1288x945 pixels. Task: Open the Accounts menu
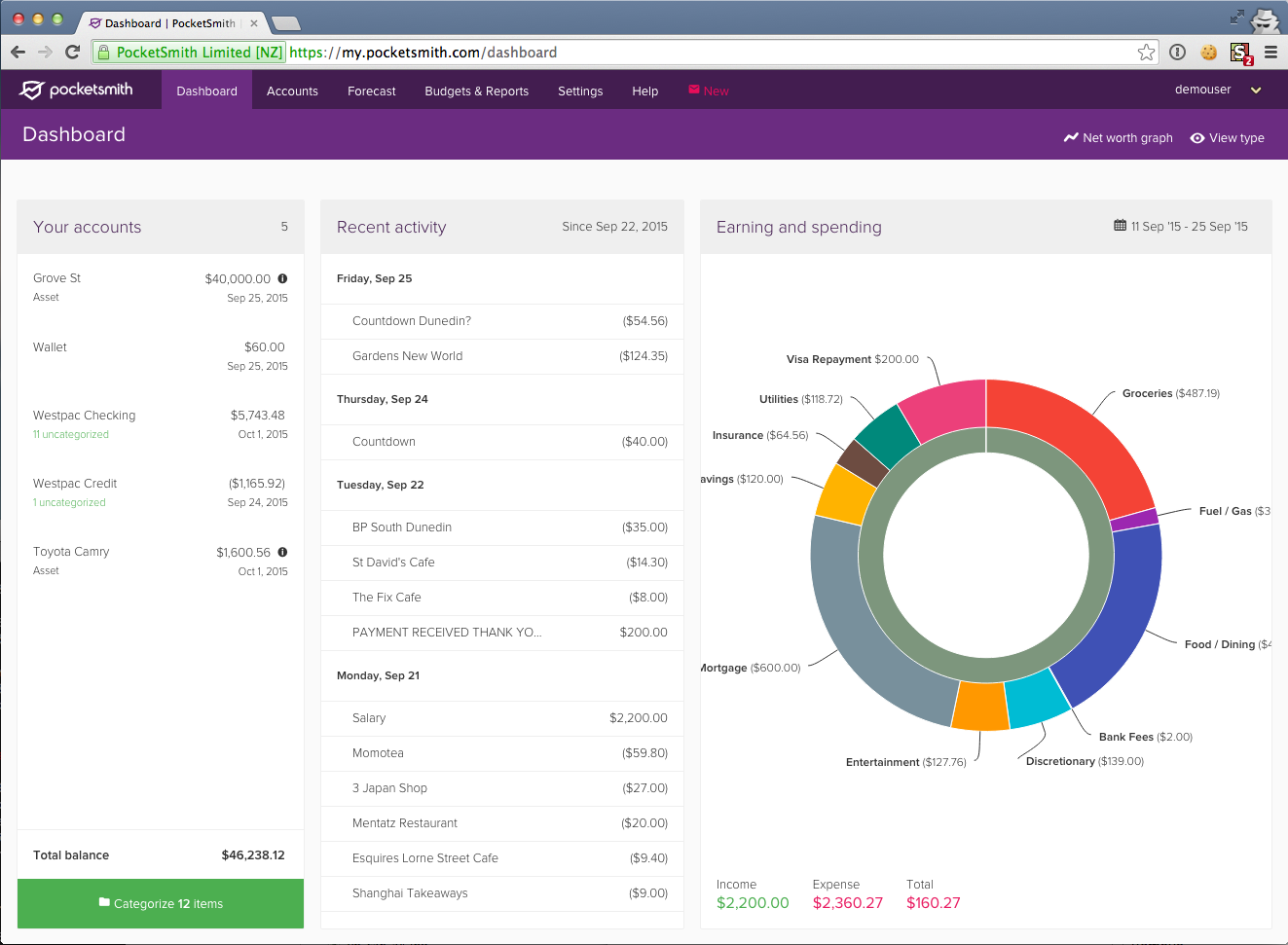tap(292, 91)
